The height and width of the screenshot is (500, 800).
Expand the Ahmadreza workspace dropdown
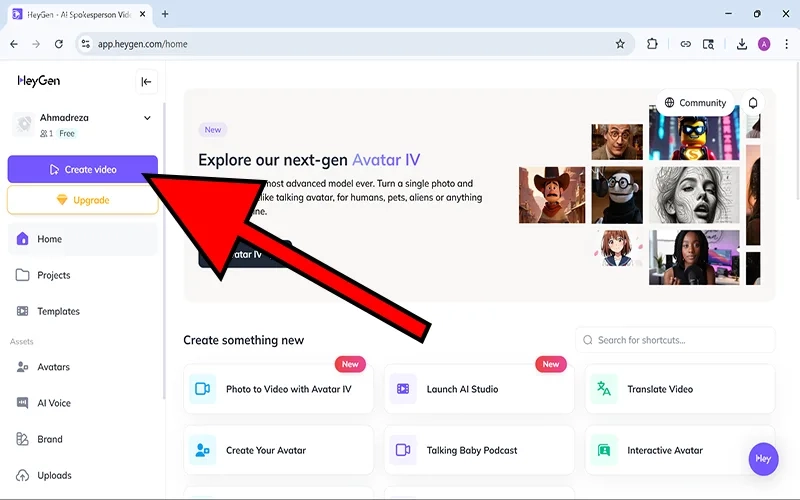(147, 118)
